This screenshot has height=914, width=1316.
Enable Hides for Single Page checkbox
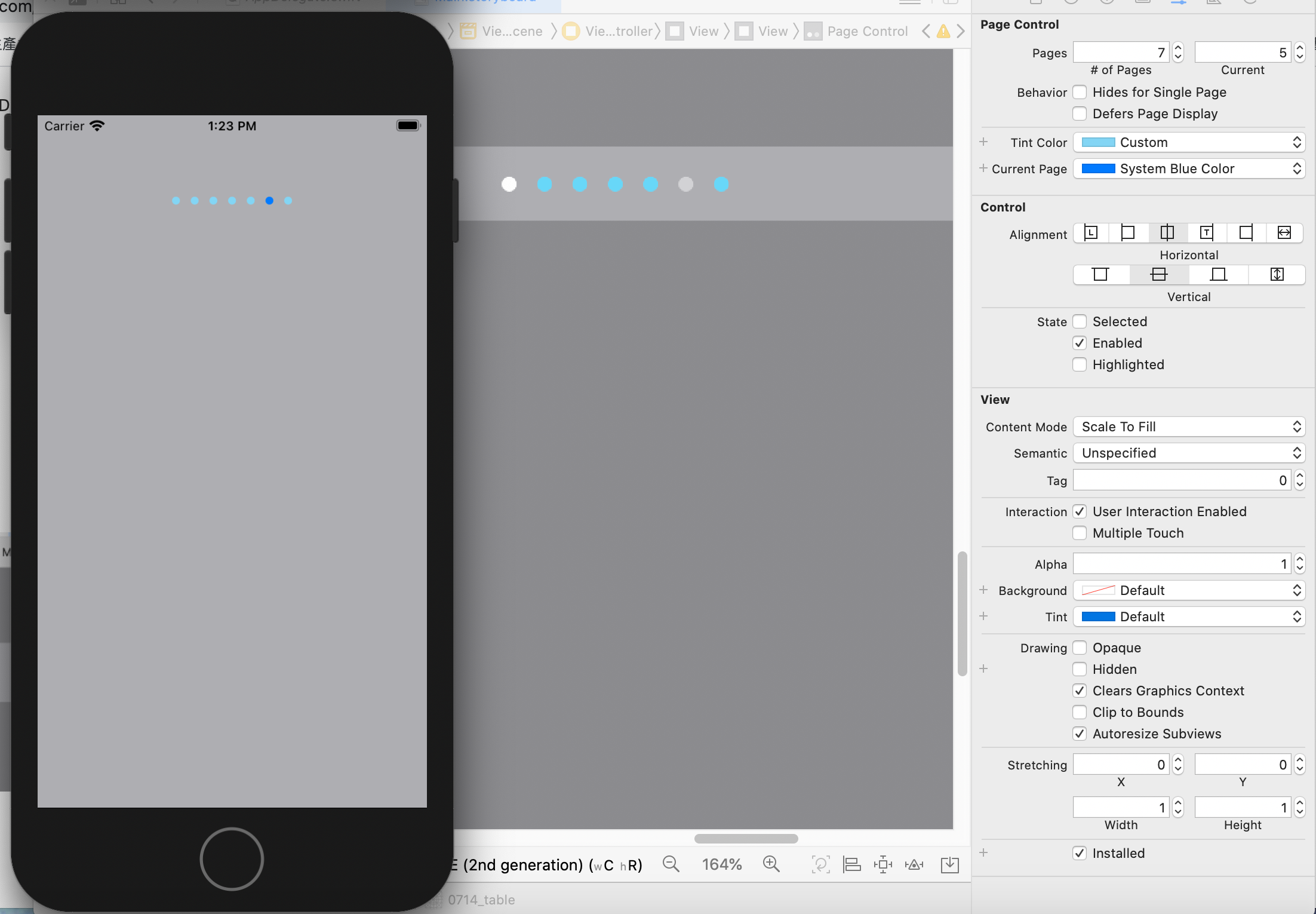(1080, 92)
